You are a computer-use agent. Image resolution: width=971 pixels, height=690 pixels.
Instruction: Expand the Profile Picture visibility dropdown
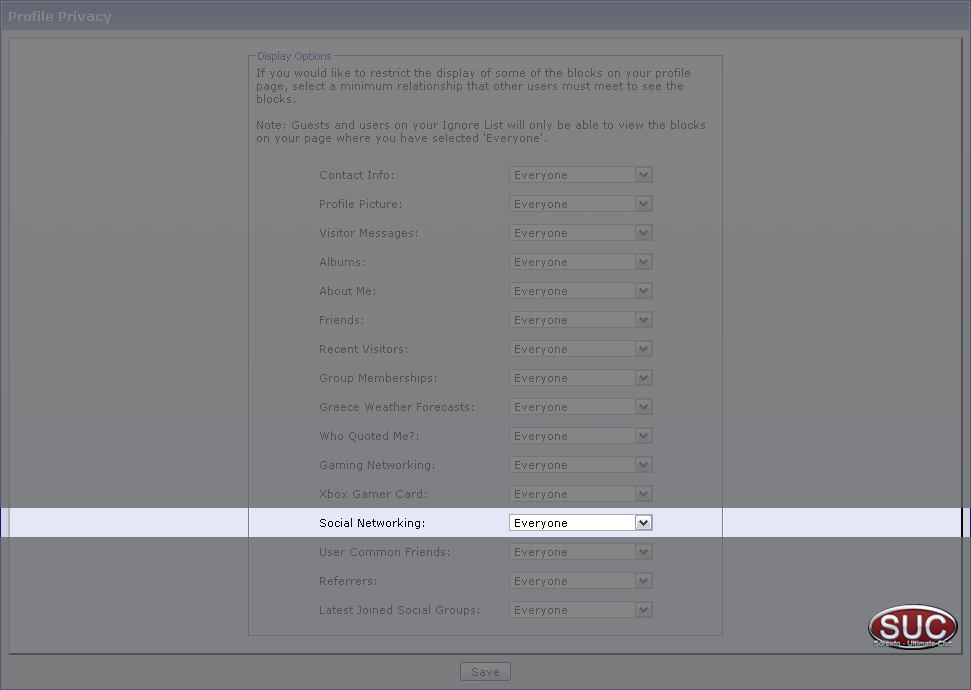tap(580, 204)
